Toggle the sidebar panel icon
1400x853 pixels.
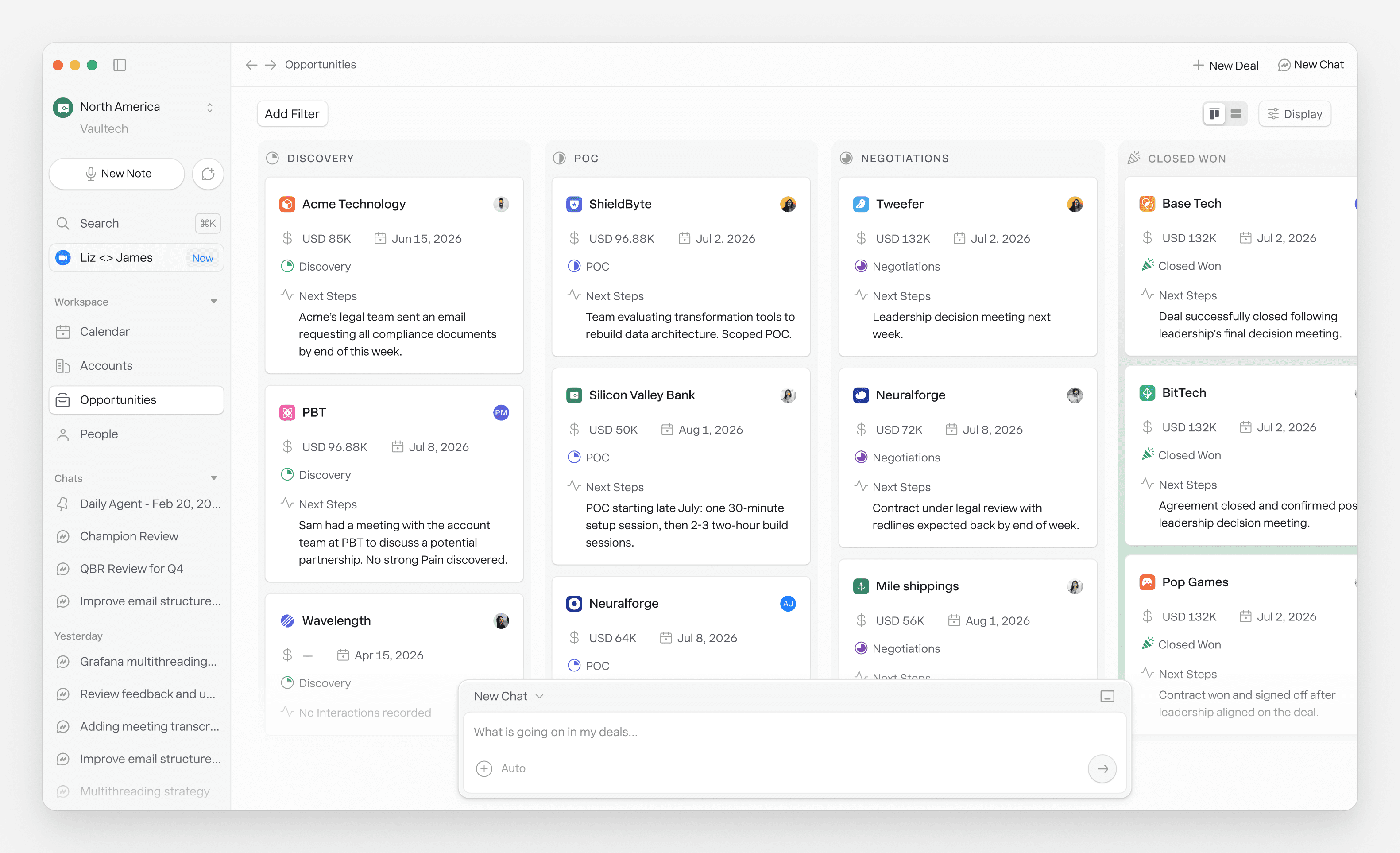point(119,65)
